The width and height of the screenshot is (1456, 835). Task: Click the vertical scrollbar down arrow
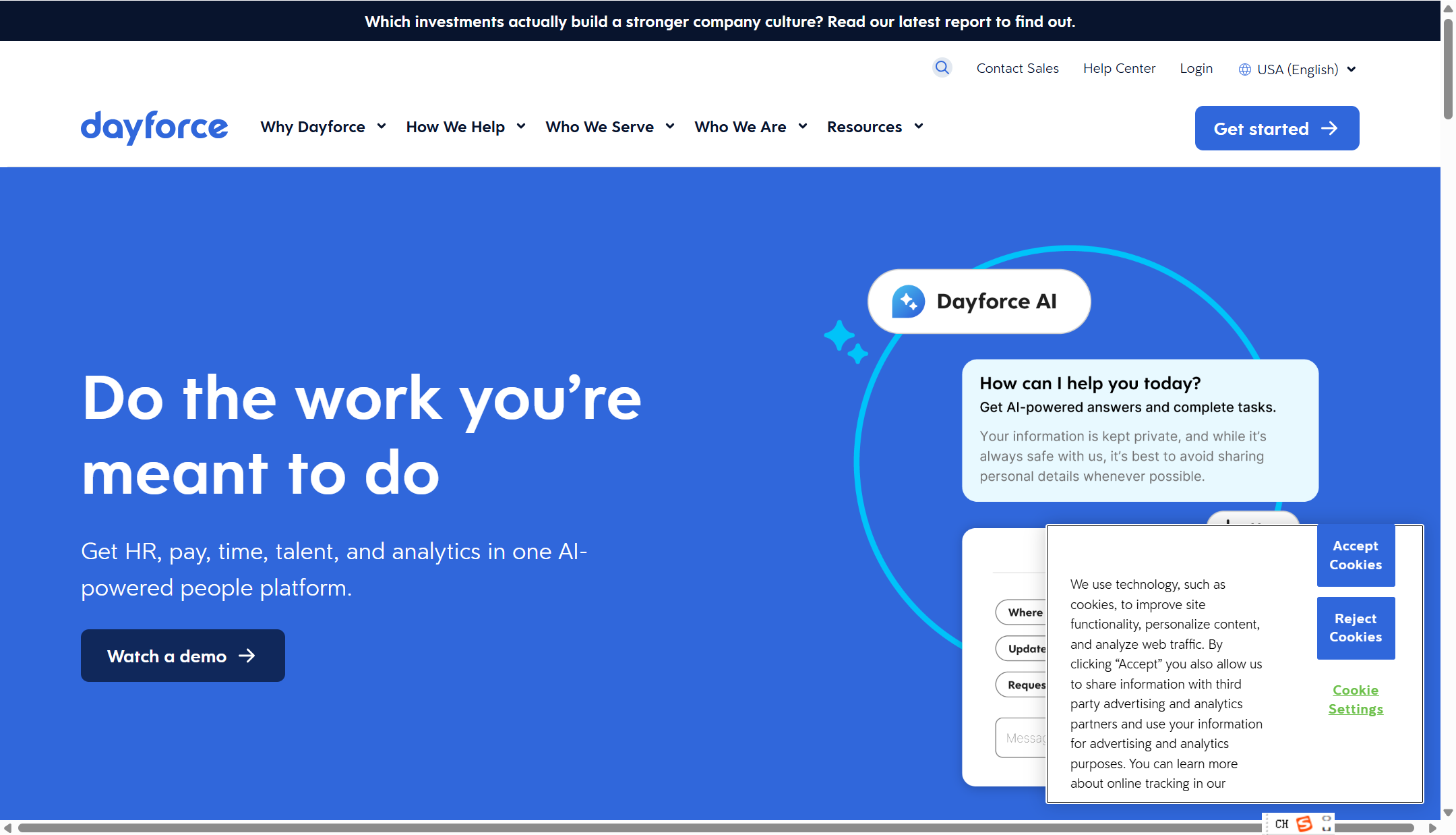tap(1448, 813)
